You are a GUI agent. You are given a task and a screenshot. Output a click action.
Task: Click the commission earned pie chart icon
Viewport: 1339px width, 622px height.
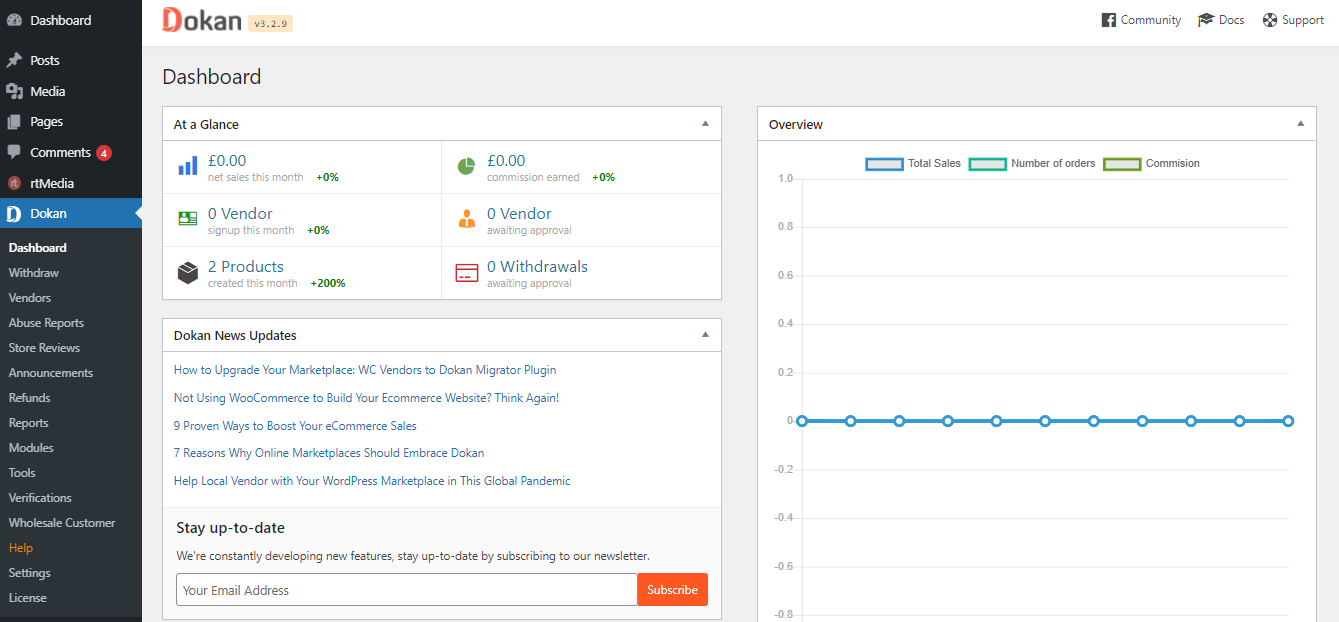tap(466, 166)
